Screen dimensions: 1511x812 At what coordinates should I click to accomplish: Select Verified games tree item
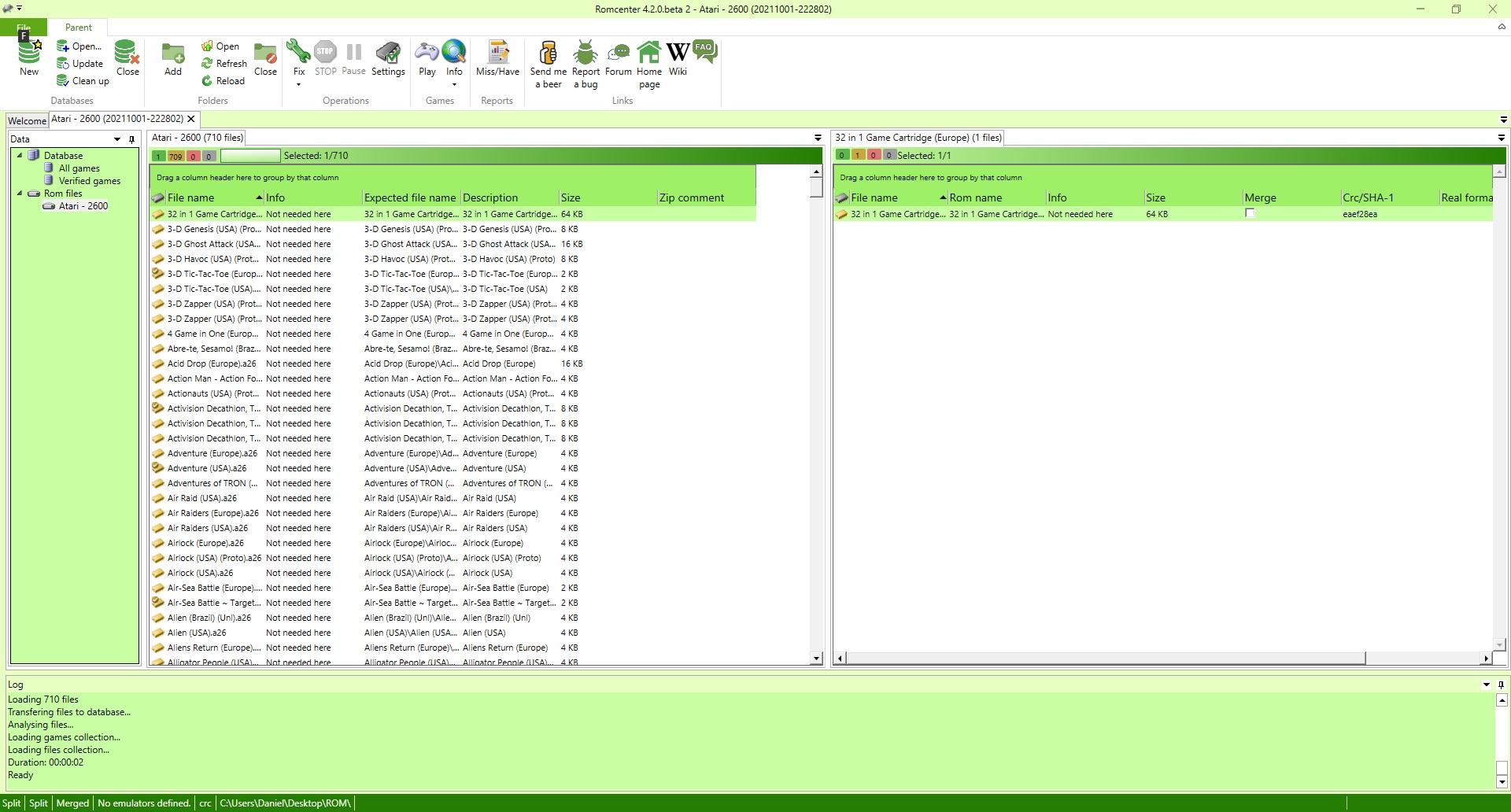pos(90,181)
